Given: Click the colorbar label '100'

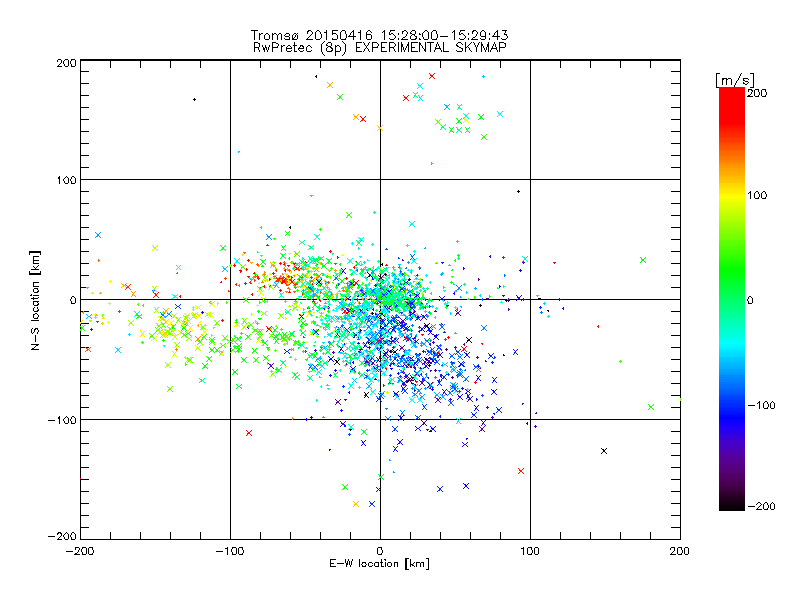Looking at the screenshot, I should click(757, 195).
